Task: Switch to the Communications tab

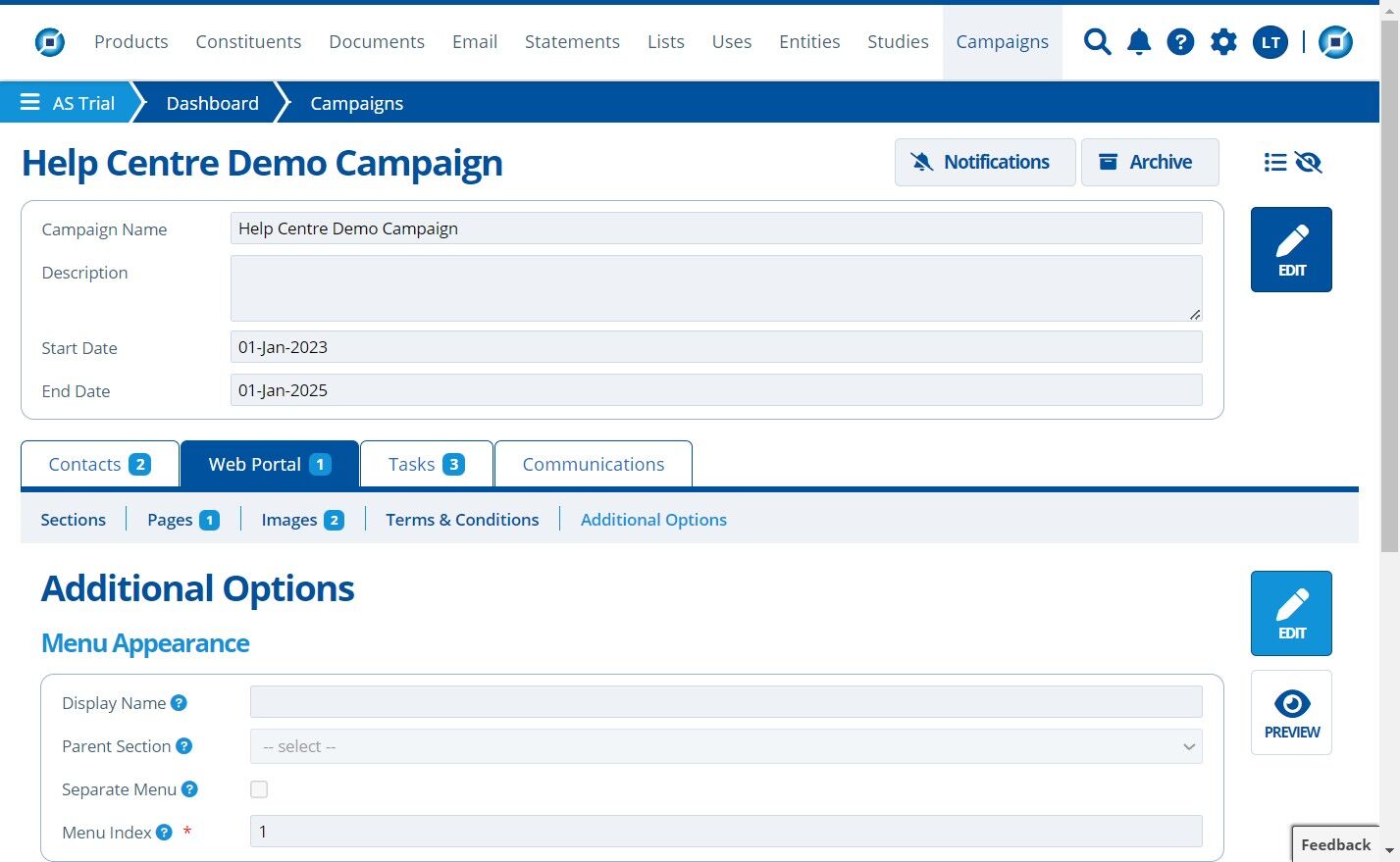Action: click(x=594, y=464)
